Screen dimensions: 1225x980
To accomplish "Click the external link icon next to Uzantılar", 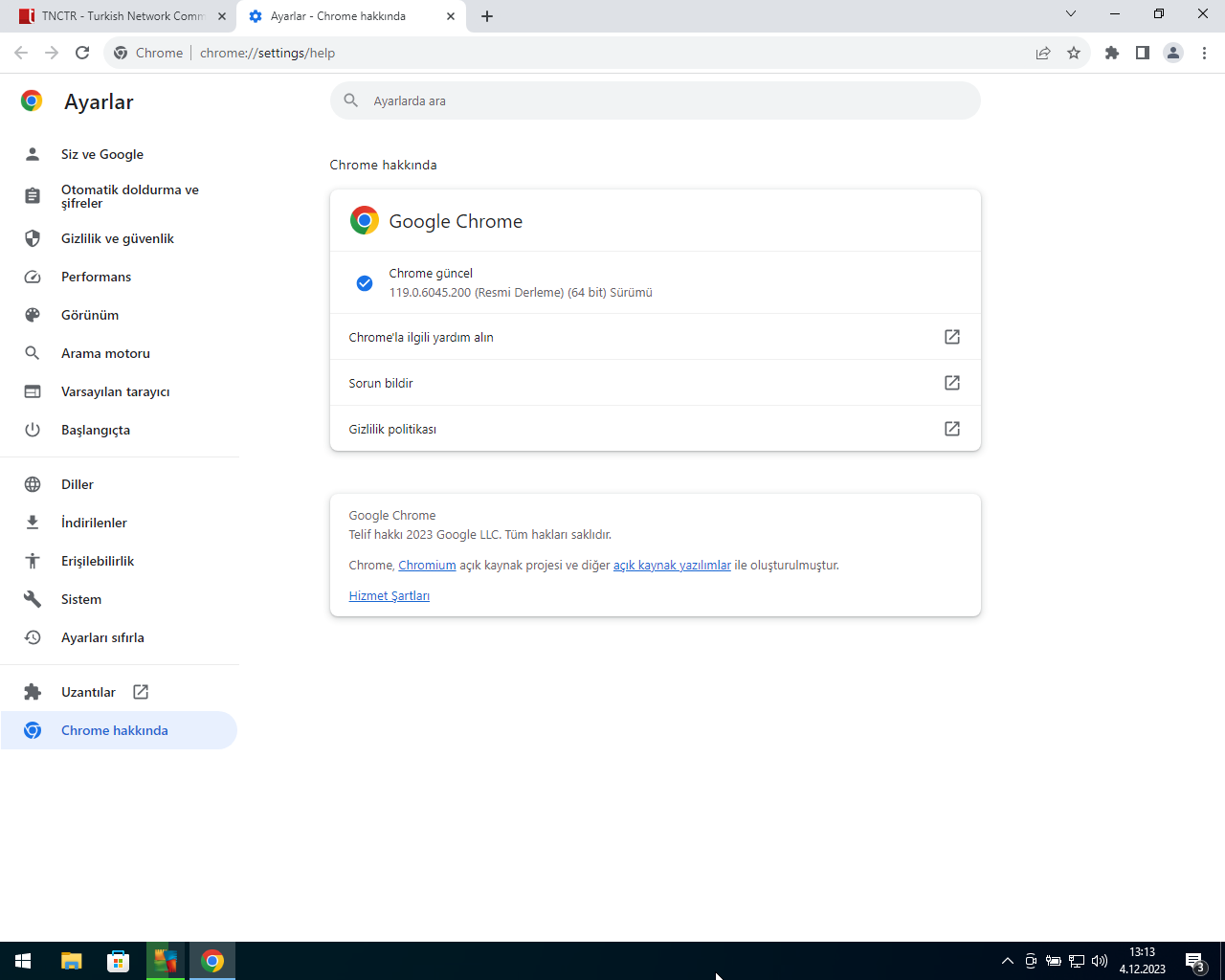I will (141, 692).
